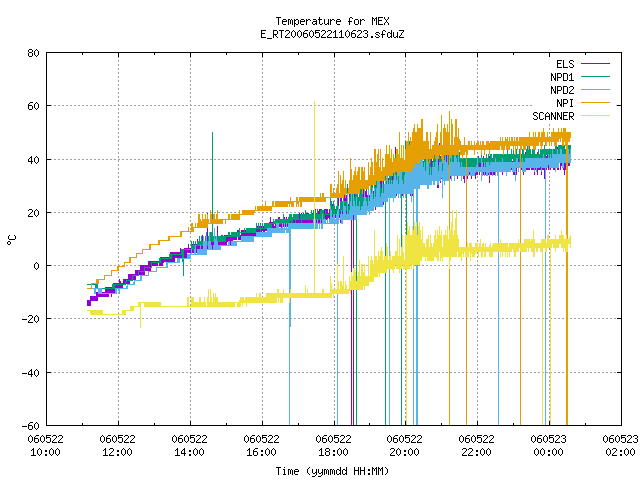Image resolution: width=640 pixels, height=480 pixels.
Task: Click the y-axis label '-40'
Action: pyautogui.click(x=31, y=373)
